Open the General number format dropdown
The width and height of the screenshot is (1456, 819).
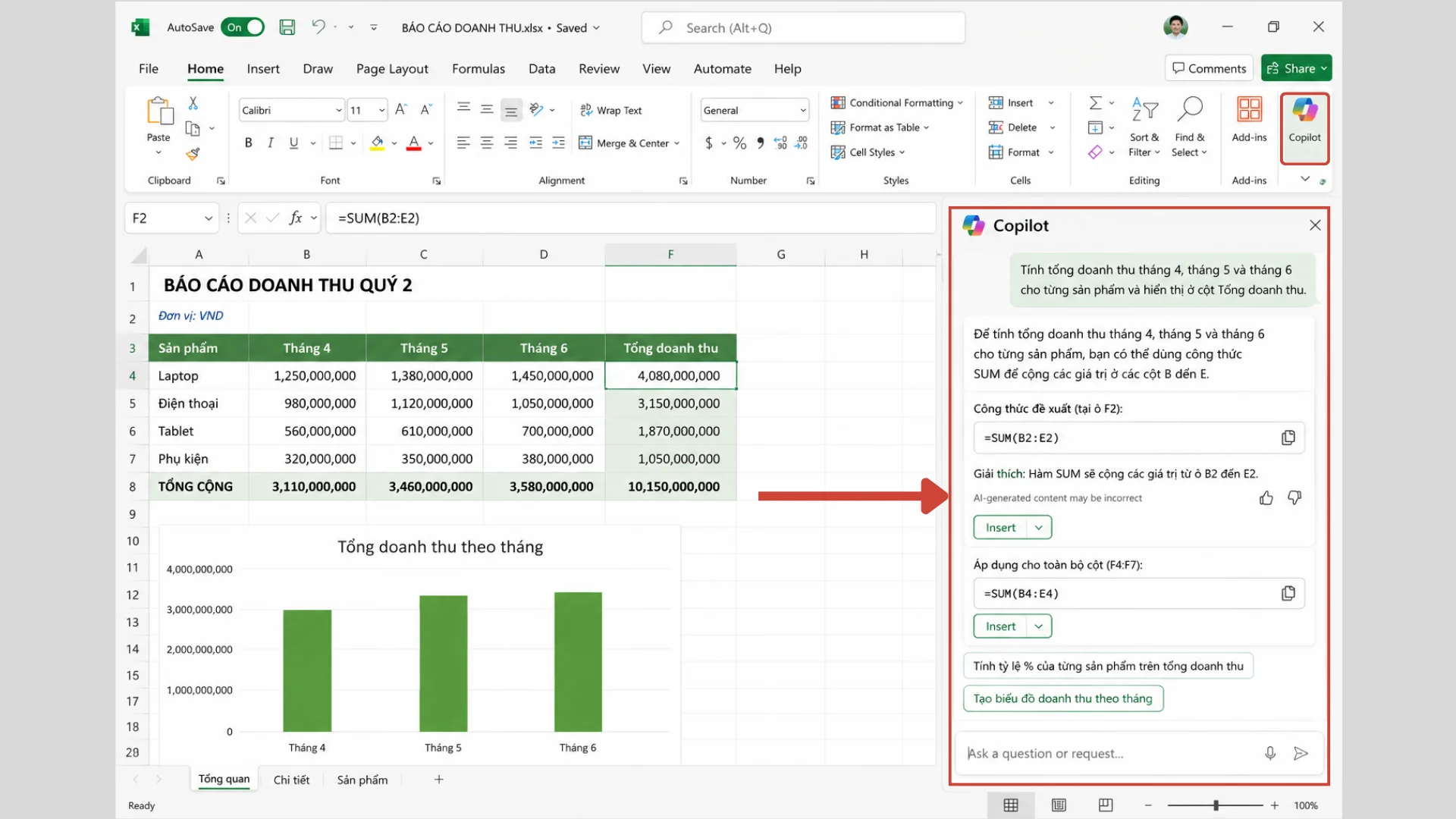(802, 110)
